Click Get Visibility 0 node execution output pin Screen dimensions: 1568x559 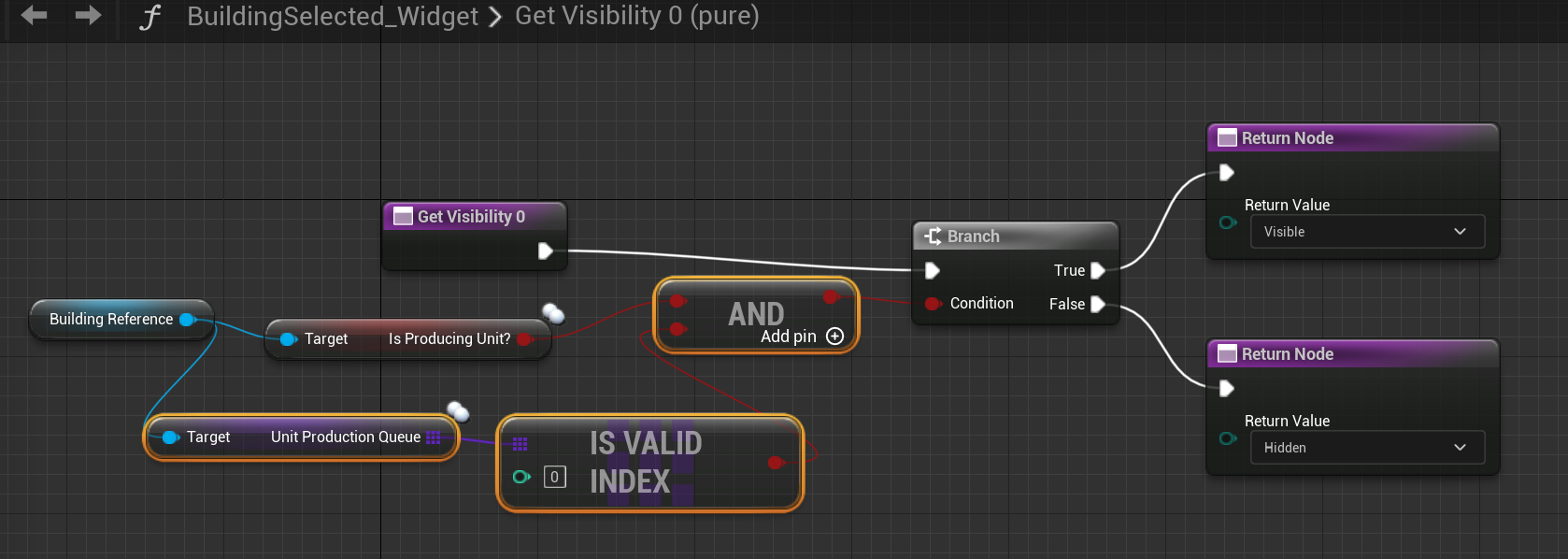pos(546,251)
